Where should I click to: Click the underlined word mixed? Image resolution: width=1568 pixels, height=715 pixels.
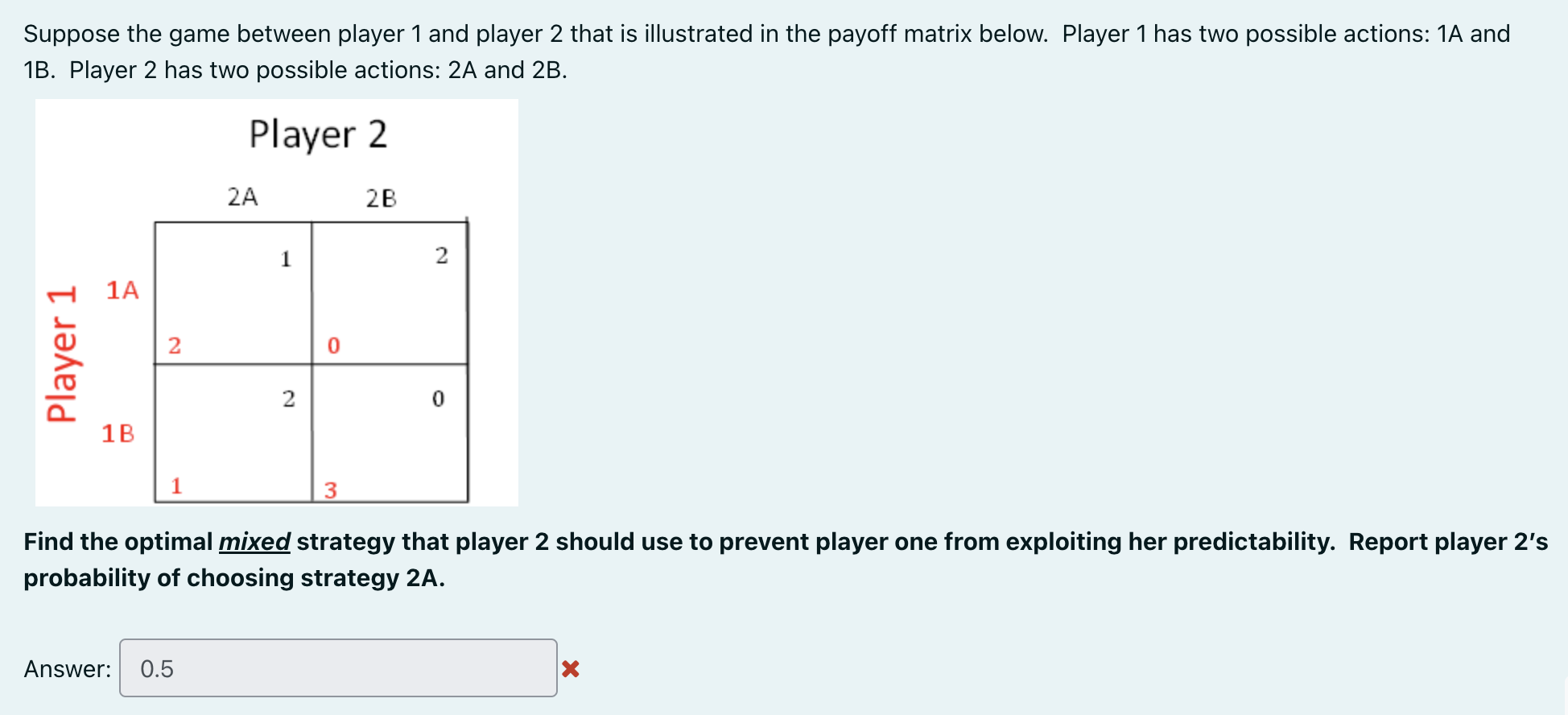click(254, 542)
